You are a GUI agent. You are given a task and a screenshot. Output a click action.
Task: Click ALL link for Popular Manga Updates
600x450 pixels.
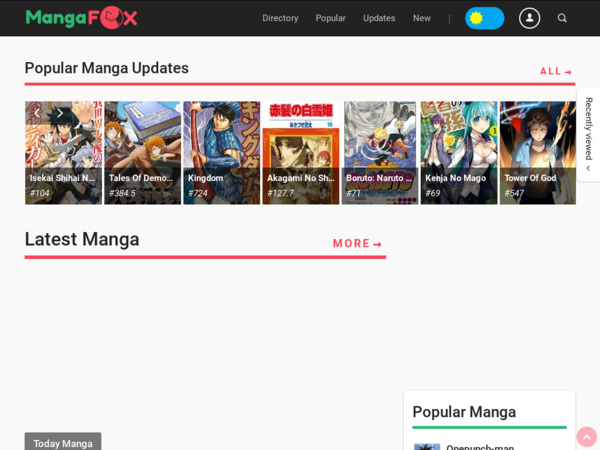(556, 71)
